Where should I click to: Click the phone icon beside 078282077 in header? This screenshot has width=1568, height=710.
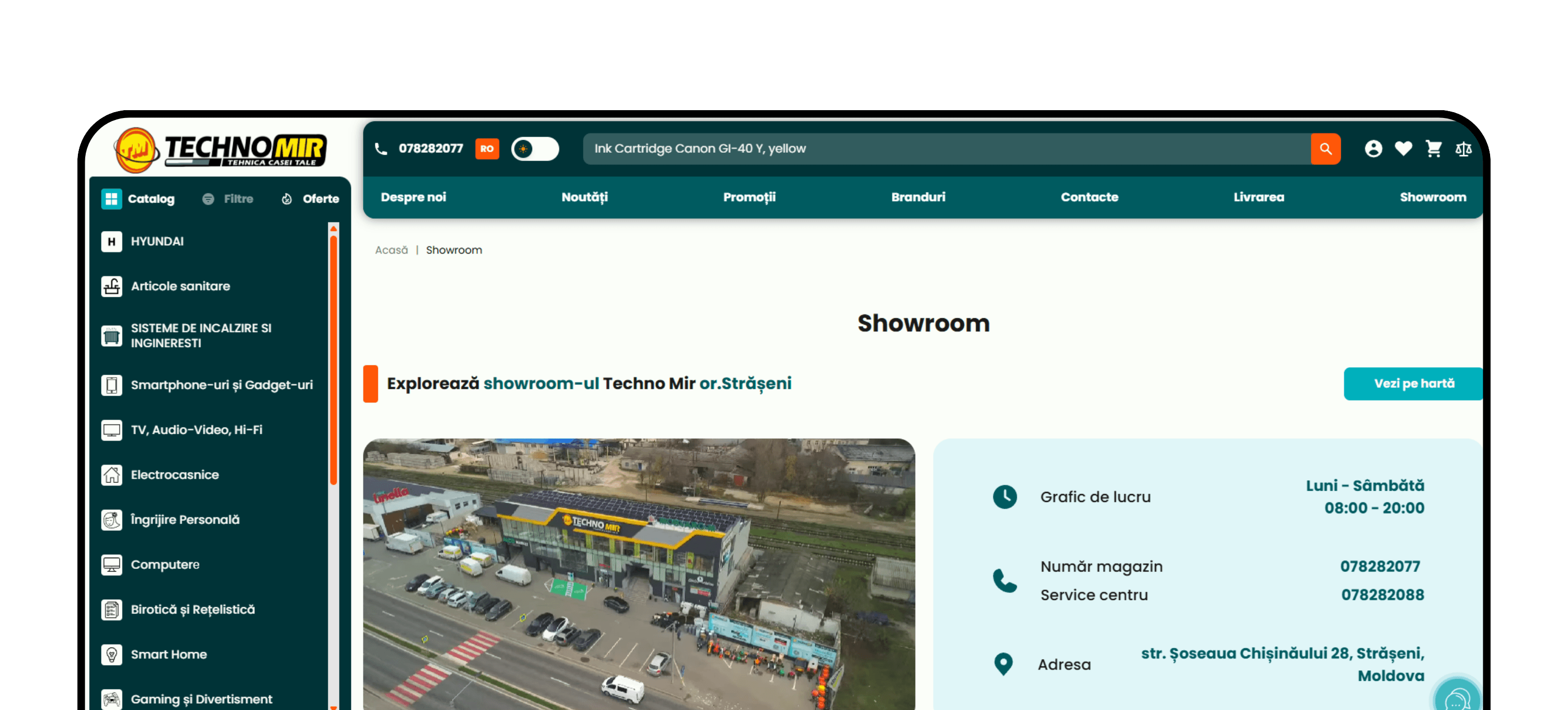coord(381,149)
